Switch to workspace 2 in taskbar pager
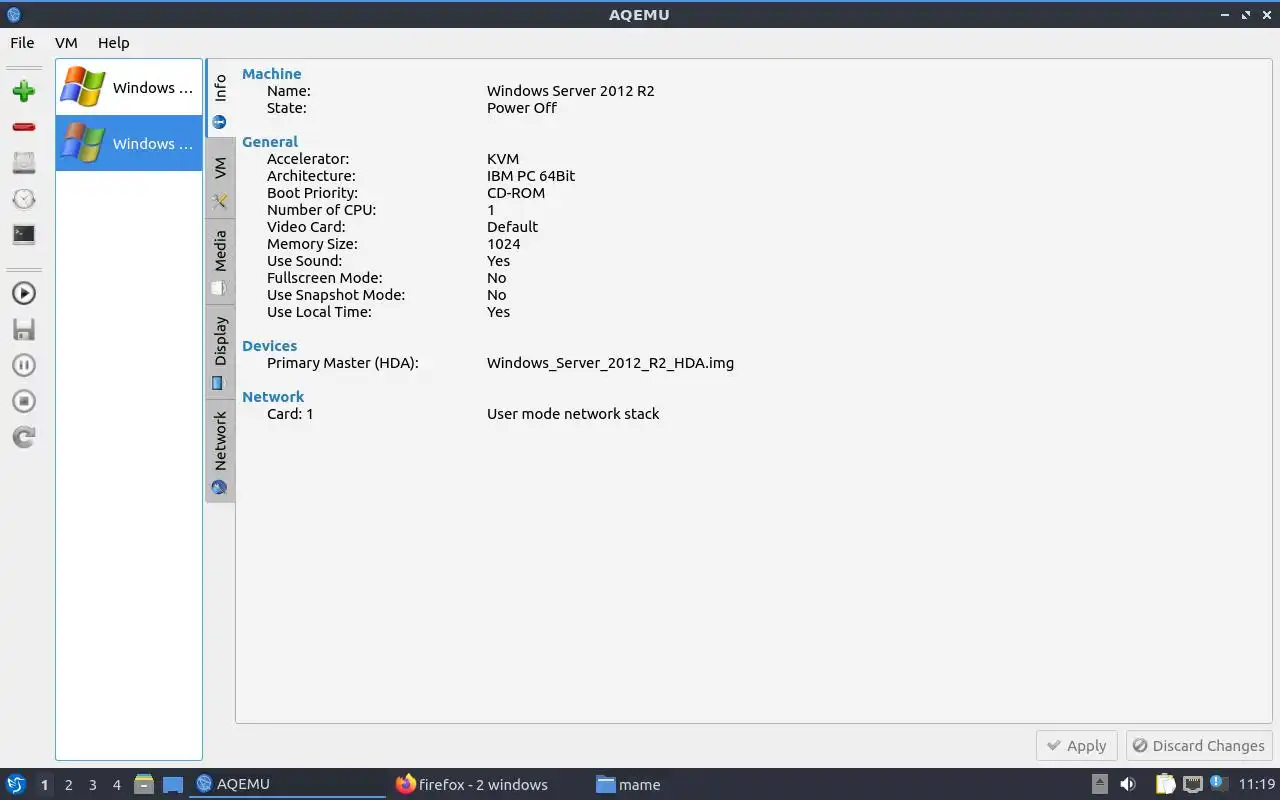 68,785
